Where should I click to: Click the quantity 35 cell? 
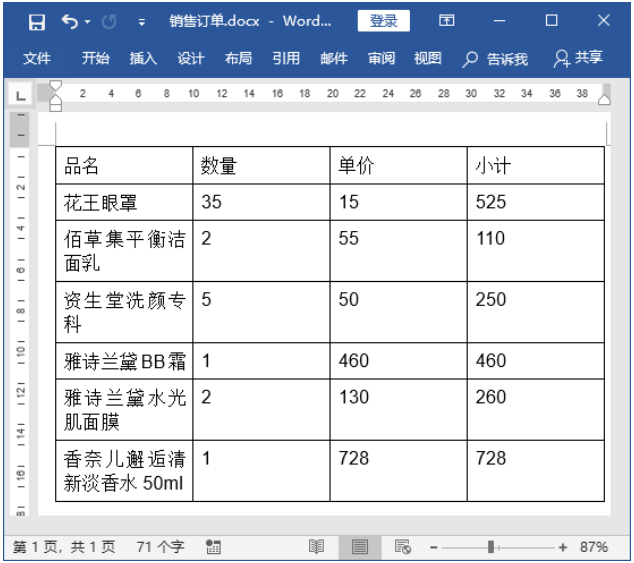click(x=261, y=202)
